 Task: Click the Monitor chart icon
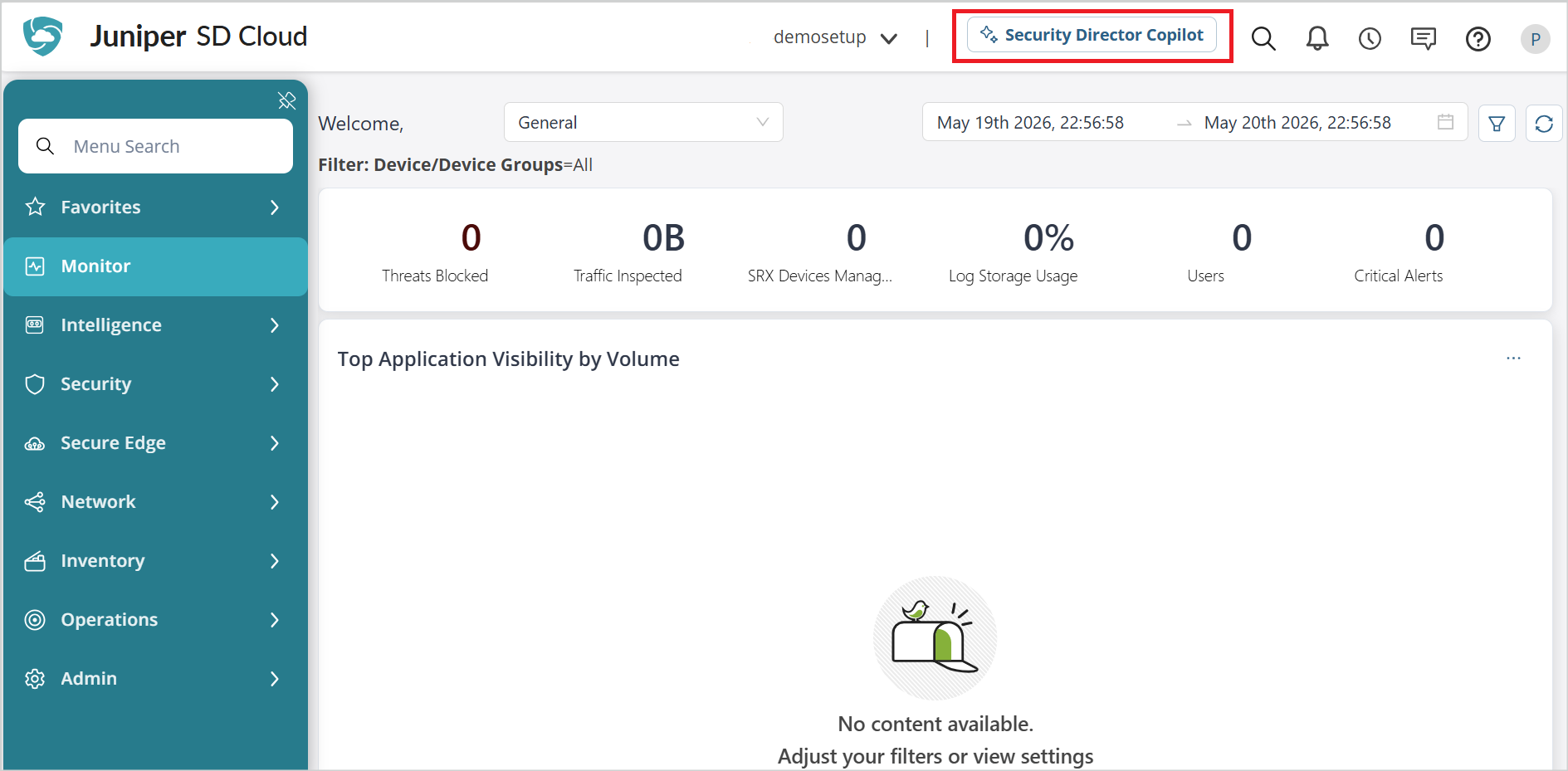tap(35, 266)
